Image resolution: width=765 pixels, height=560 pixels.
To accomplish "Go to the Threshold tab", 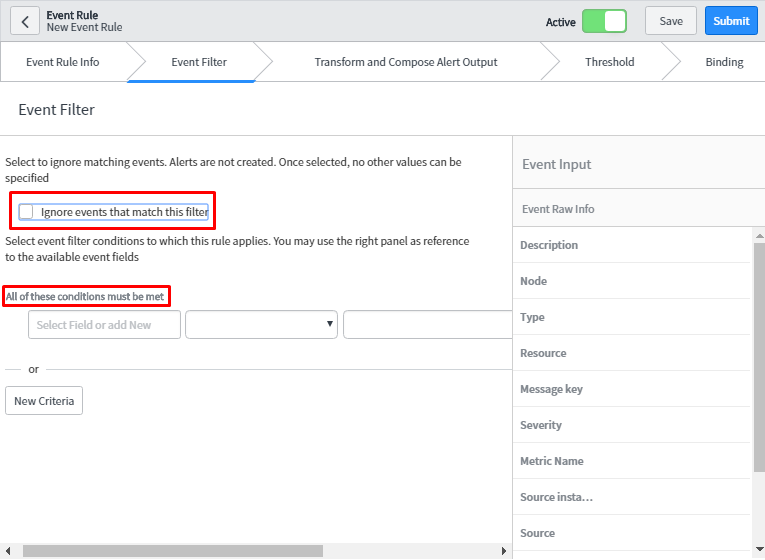I will [x=609, y=62].
